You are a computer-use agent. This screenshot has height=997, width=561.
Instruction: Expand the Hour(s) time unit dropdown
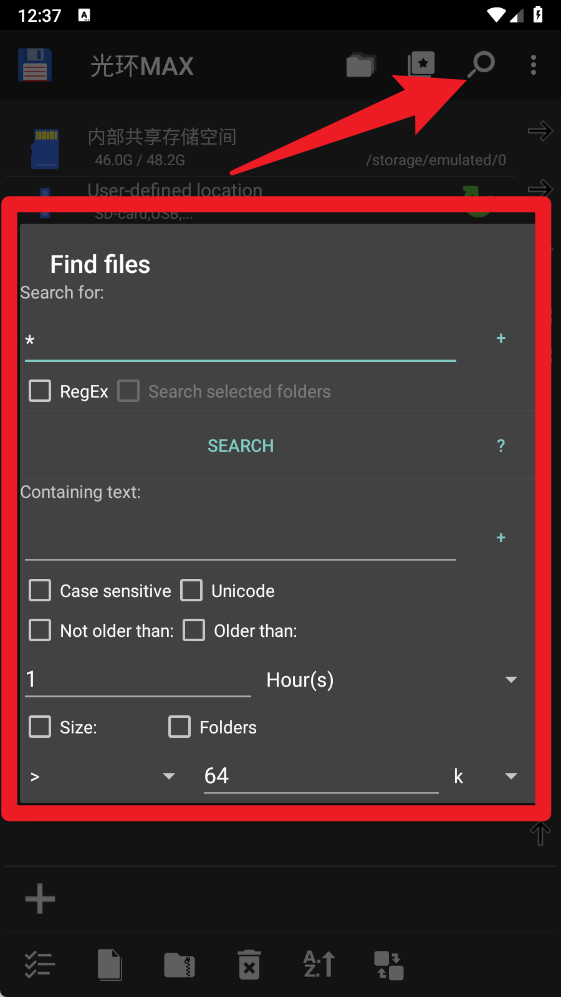392,680
